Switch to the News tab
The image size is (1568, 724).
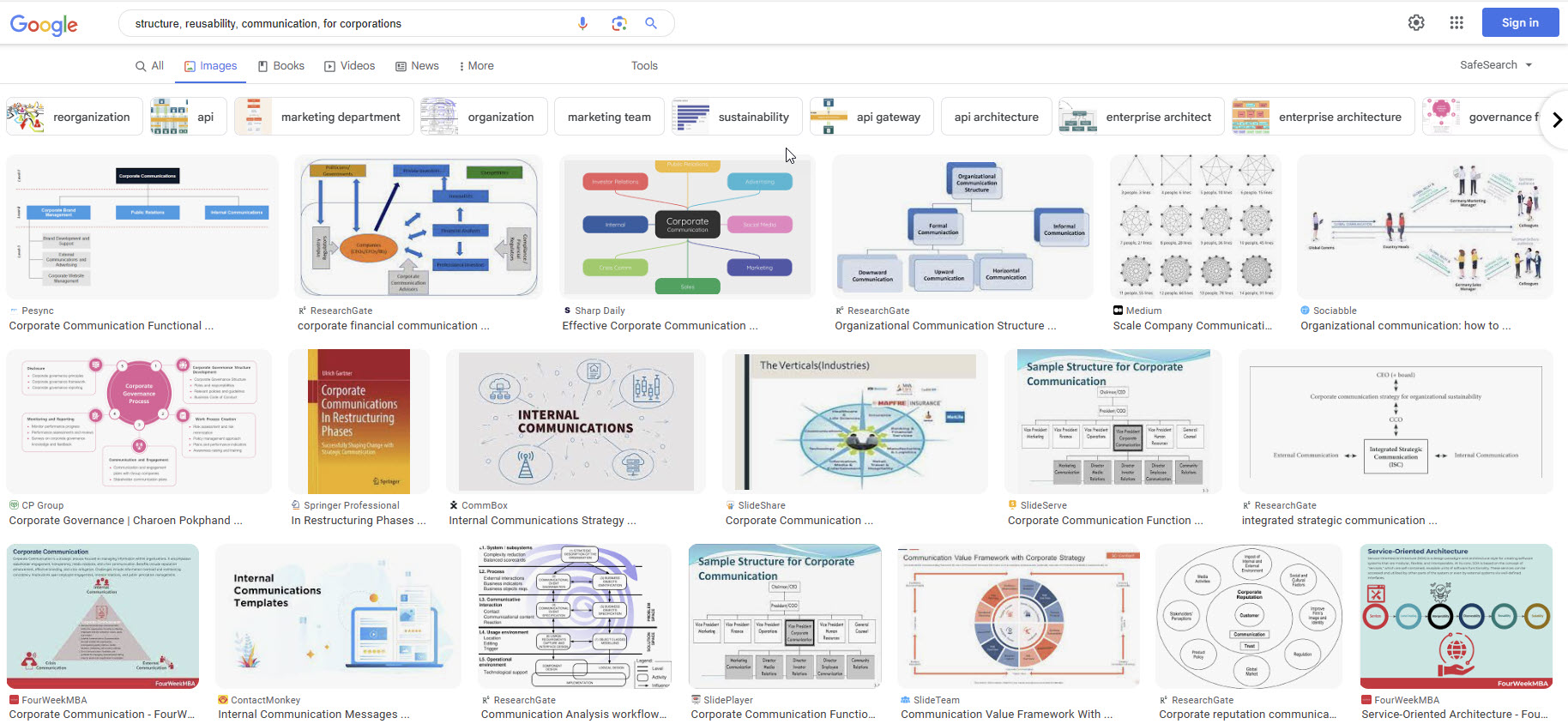pos(417,66)
